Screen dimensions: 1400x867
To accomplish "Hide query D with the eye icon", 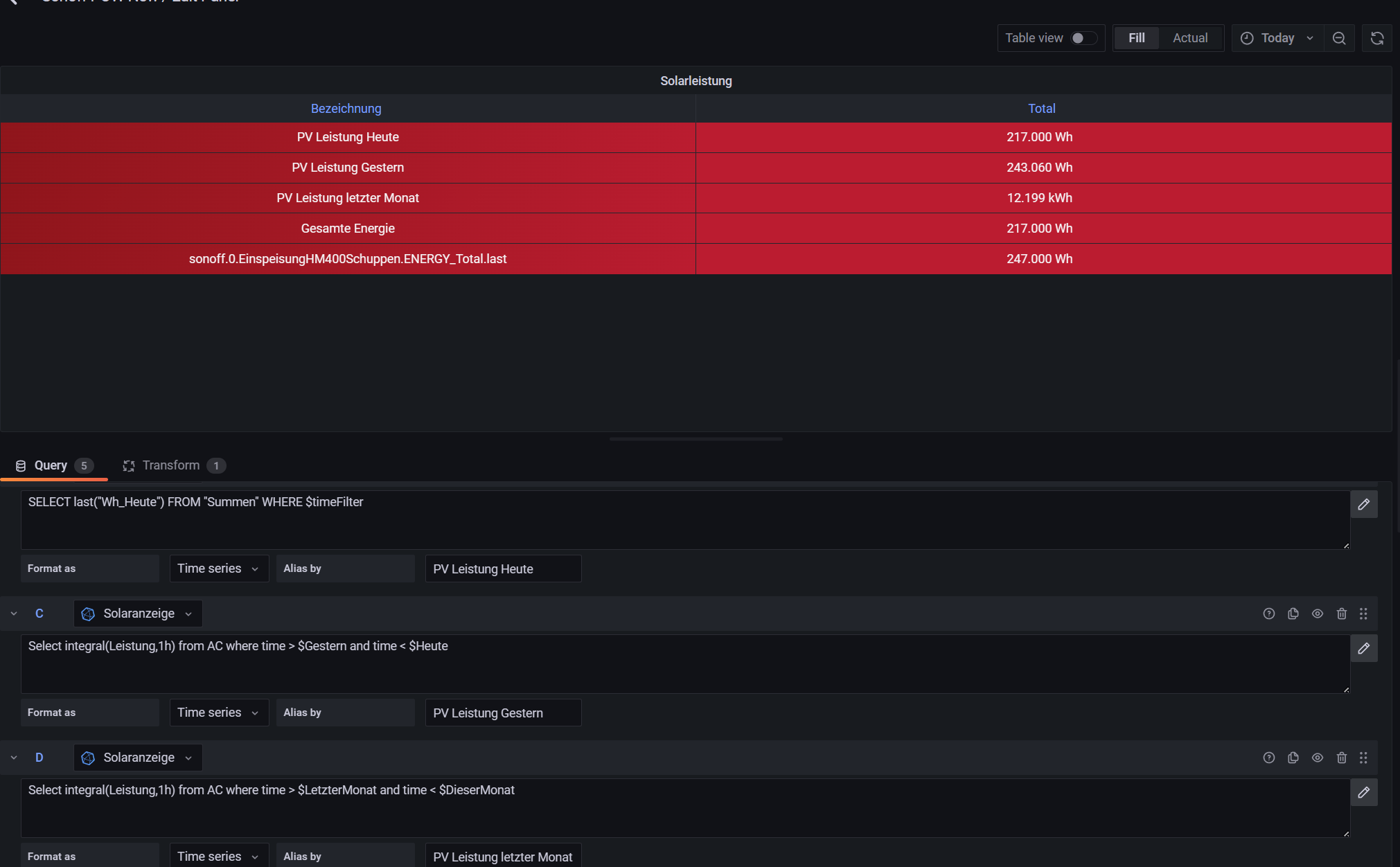I will [1317, 758].
